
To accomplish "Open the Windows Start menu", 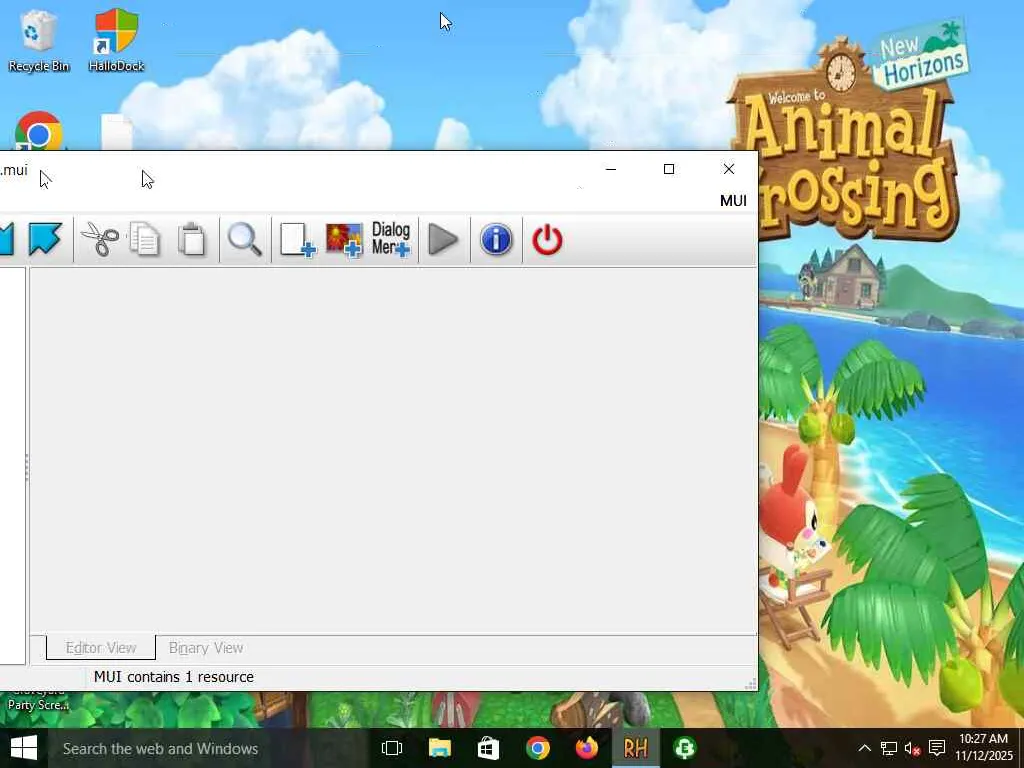I will tap(24, 748).
